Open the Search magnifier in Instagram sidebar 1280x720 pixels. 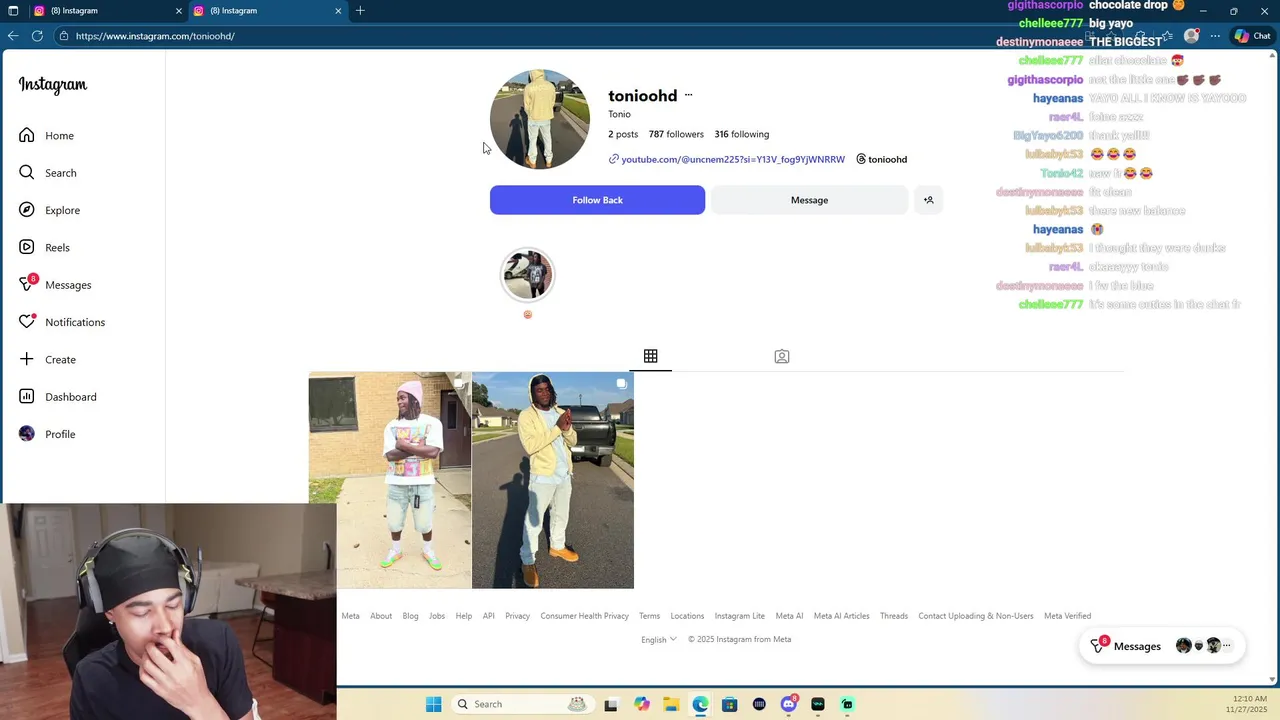tap(27, 173)
